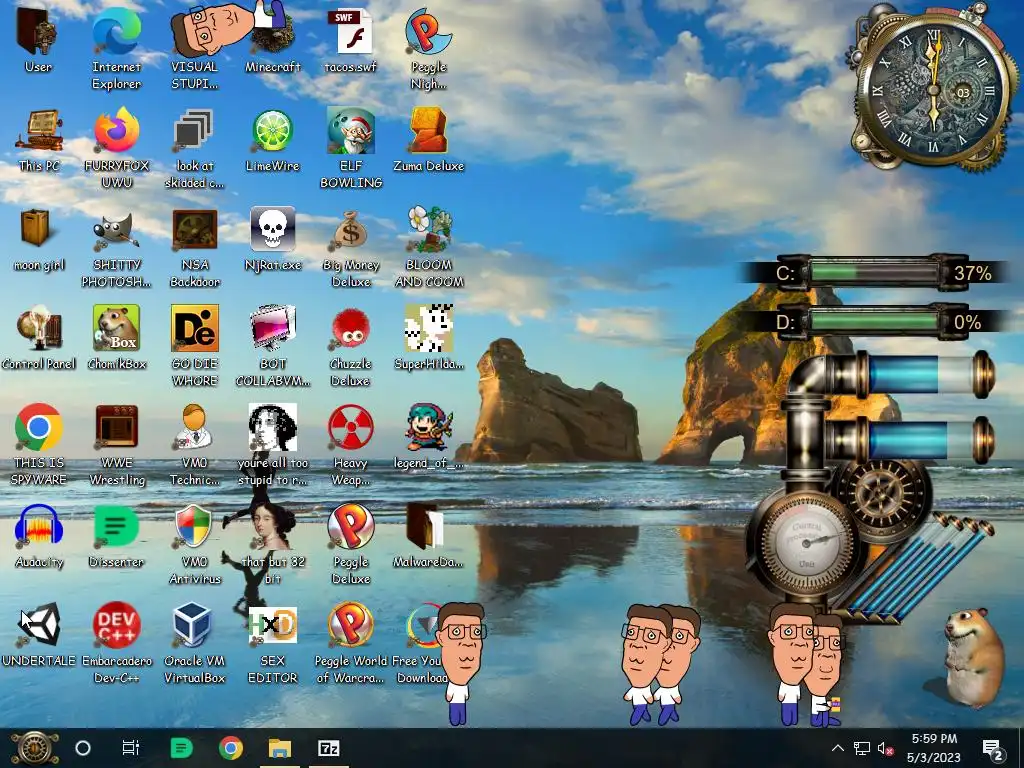The width and height of the screenshot is (1024, 768).
Task: Select the BOT COLLABVM icon
Action: tap(272, 346)
